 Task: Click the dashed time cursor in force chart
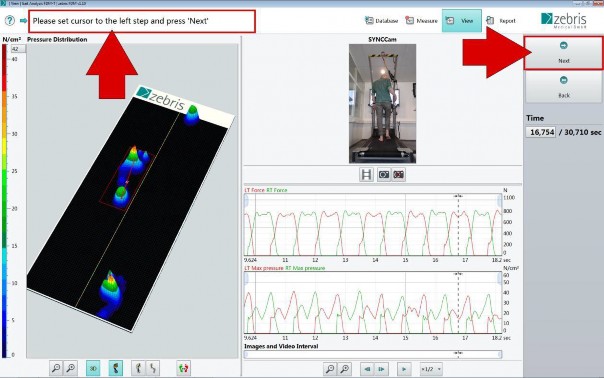(458, 225)
